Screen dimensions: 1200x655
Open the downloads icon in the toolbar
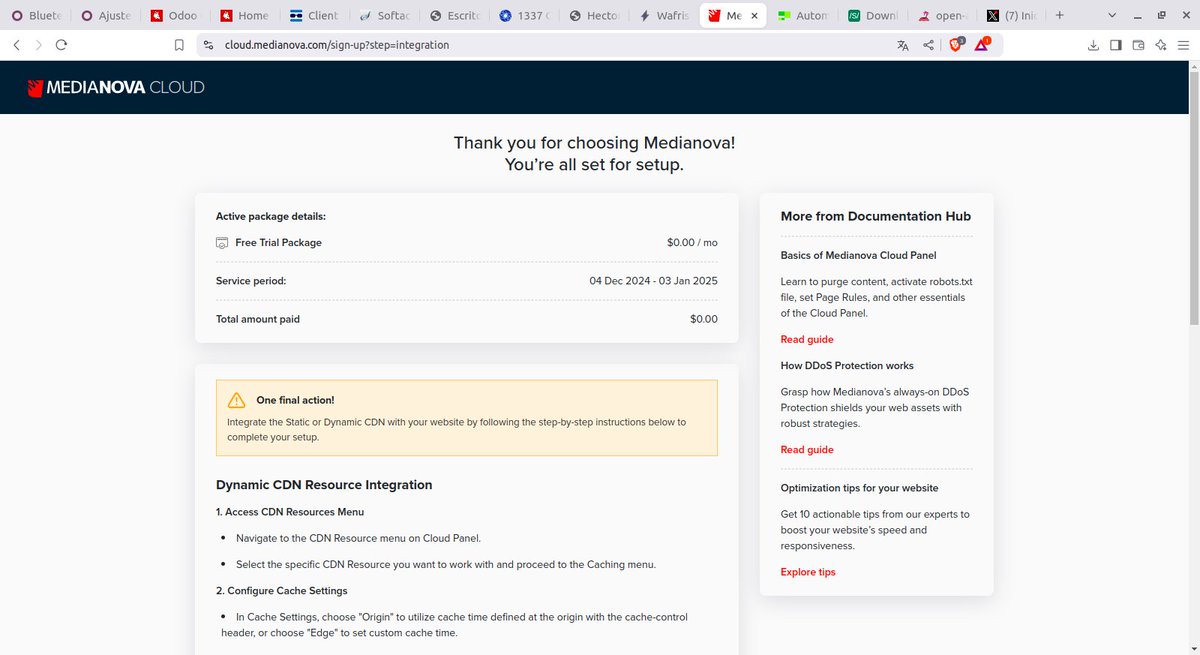click(x=1093, y=45)
